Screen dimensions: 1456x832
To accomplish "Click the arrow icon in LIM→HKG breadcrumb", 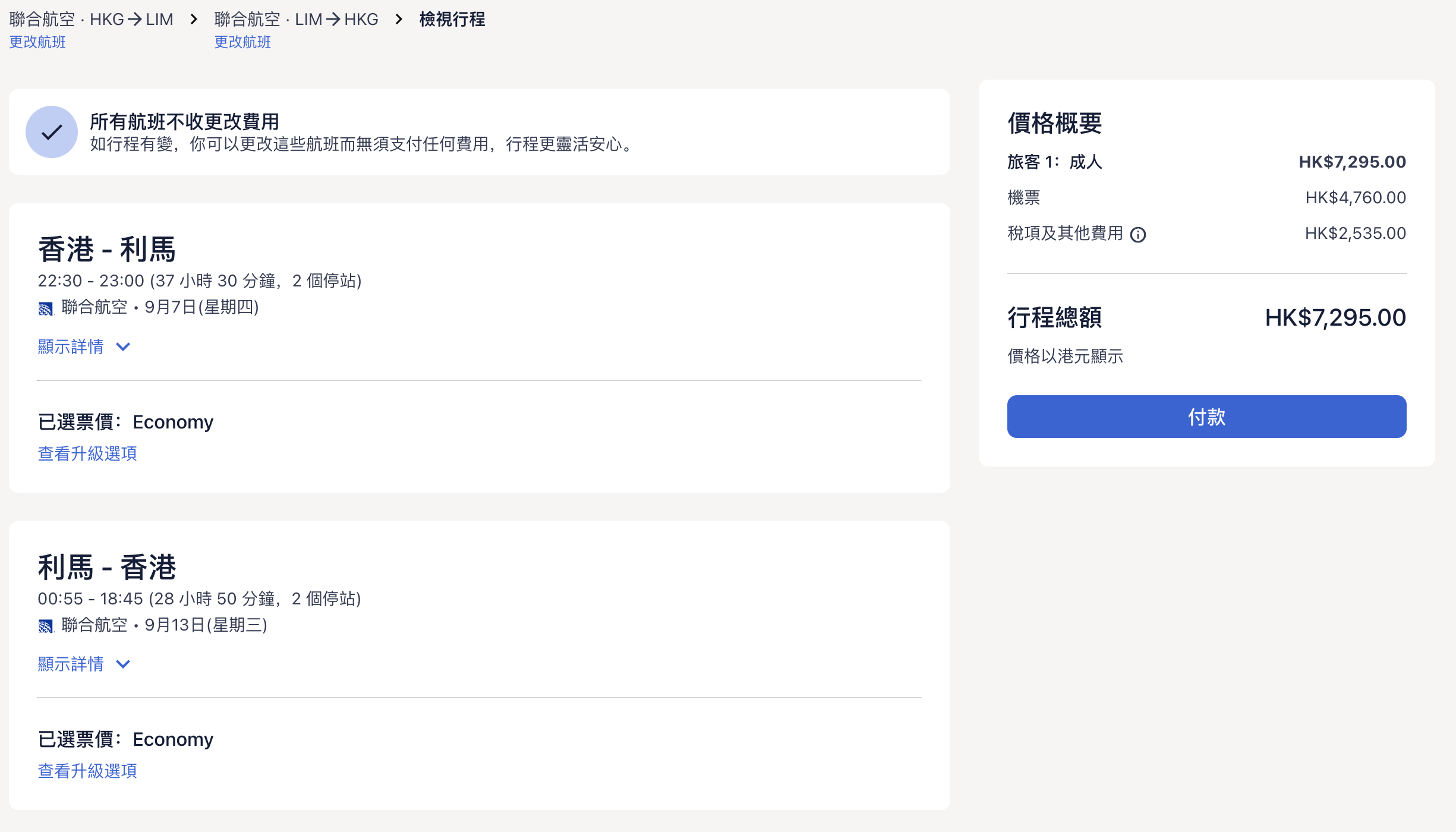I will [x=333, y=20].
